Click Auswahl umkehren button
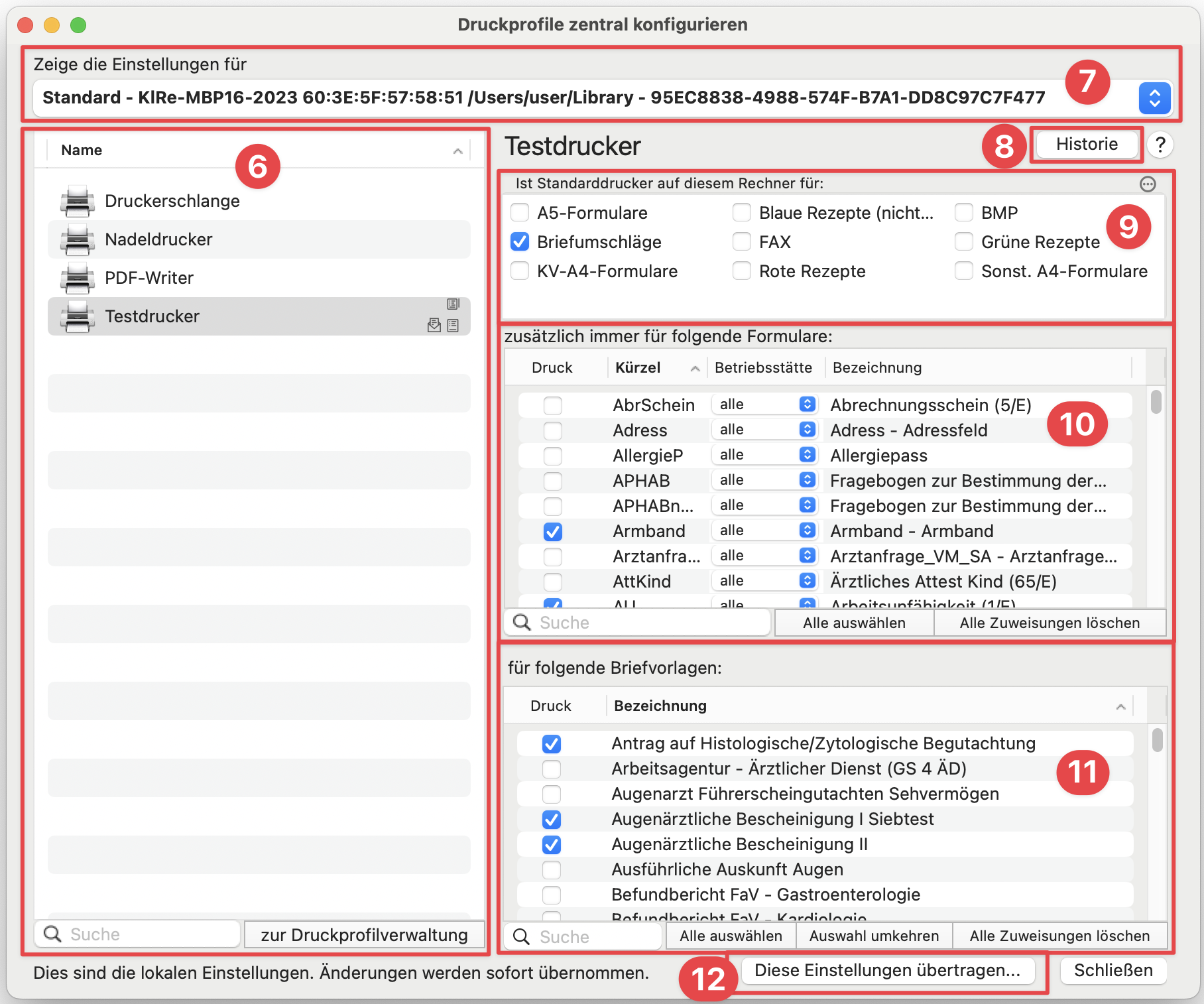The width and height of the screenshot is (1204, 1004). tap(874, 936)
